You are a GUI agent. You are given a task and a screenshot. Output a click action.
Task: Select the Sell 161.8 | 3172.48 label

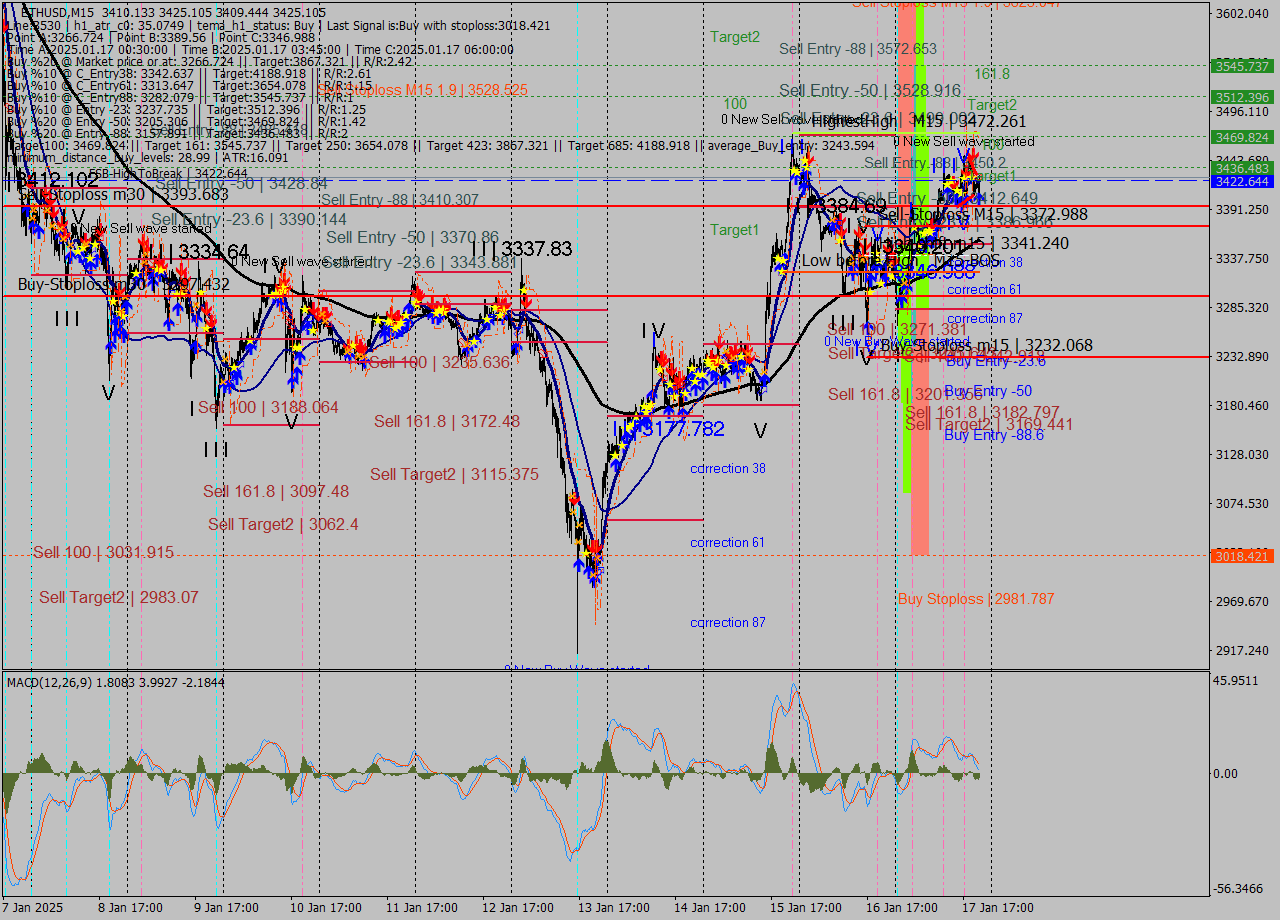(447, 421)
